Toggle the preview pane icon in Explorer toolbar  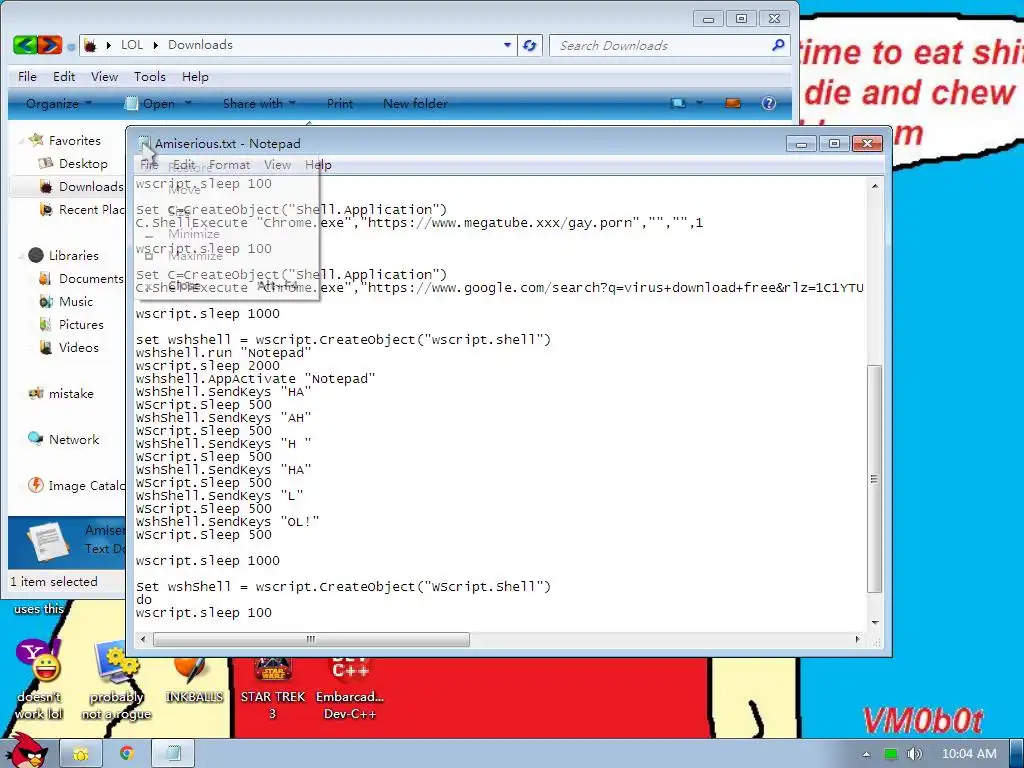(733, 103)
